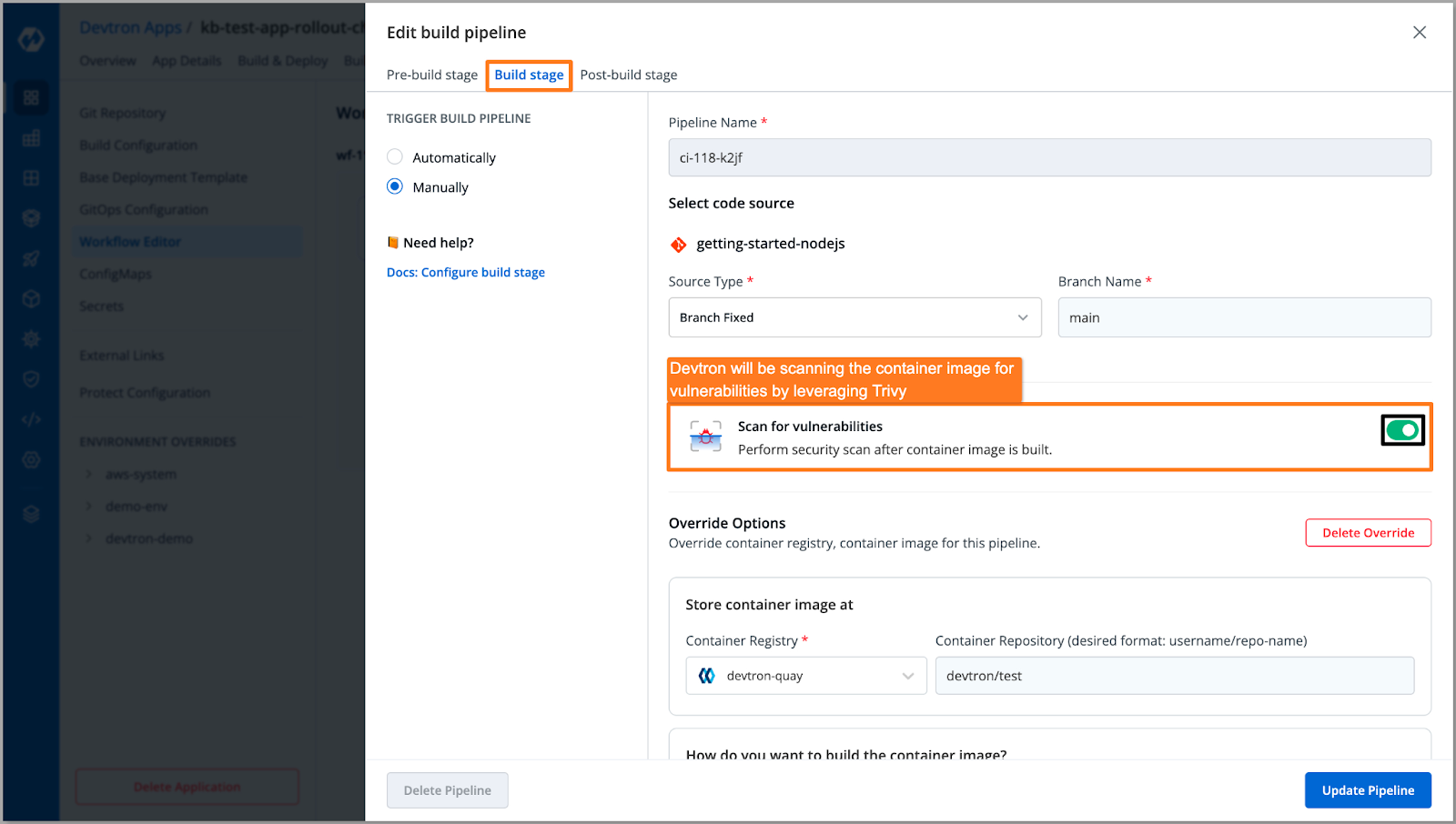Viewport: 1456px width, 824px height.
Task: Select the Automatically trigger radio button
Action: 395,156
